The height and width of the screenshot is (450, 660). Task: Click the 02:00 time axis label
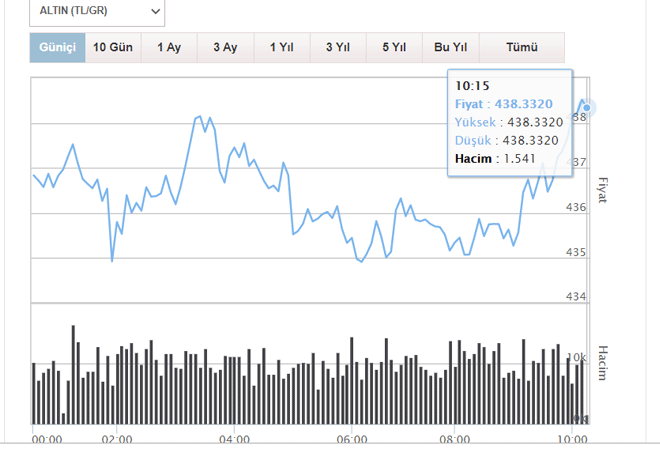[117, 439]
